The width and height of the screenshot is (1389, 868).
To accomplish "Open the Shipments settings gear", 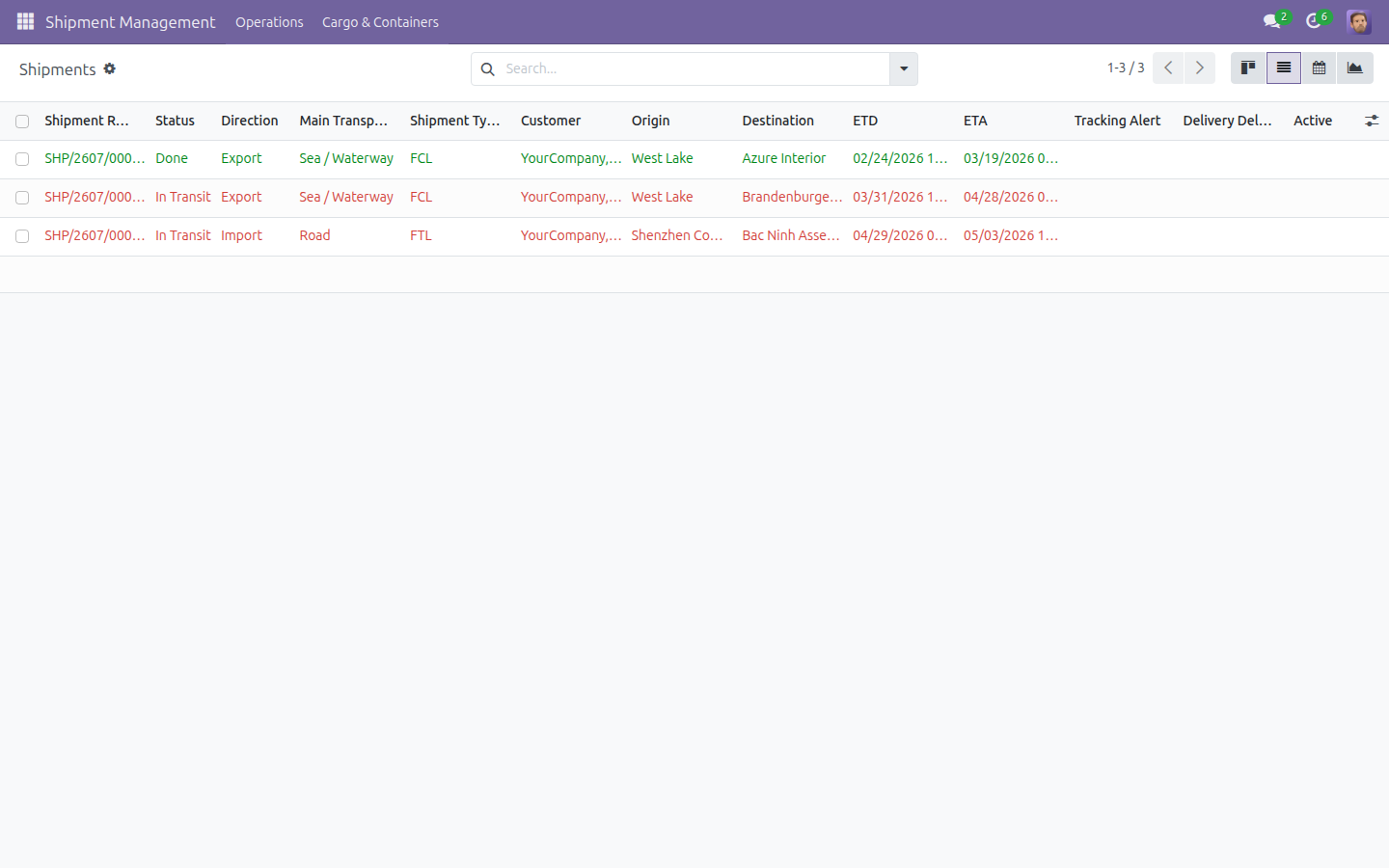I will pyautogui.click(x=110, y=68).
